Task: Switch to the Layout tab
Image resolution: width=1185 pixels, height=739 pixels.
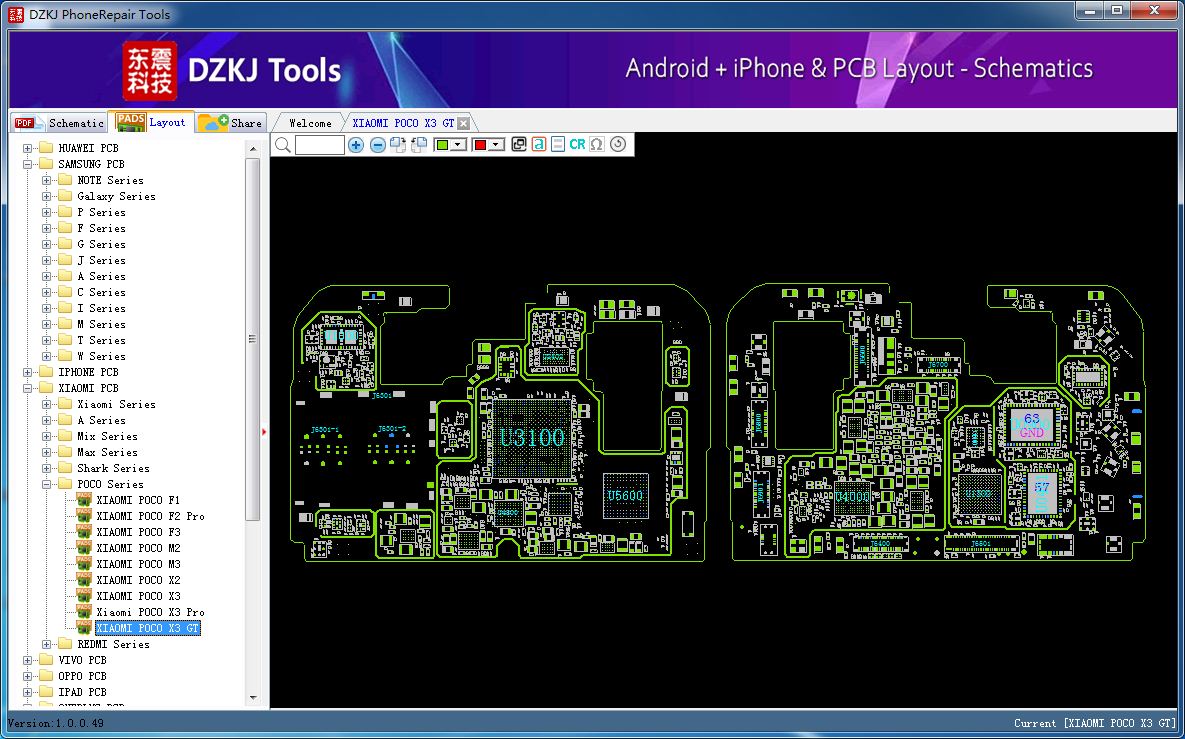Action: pos(151,122)
